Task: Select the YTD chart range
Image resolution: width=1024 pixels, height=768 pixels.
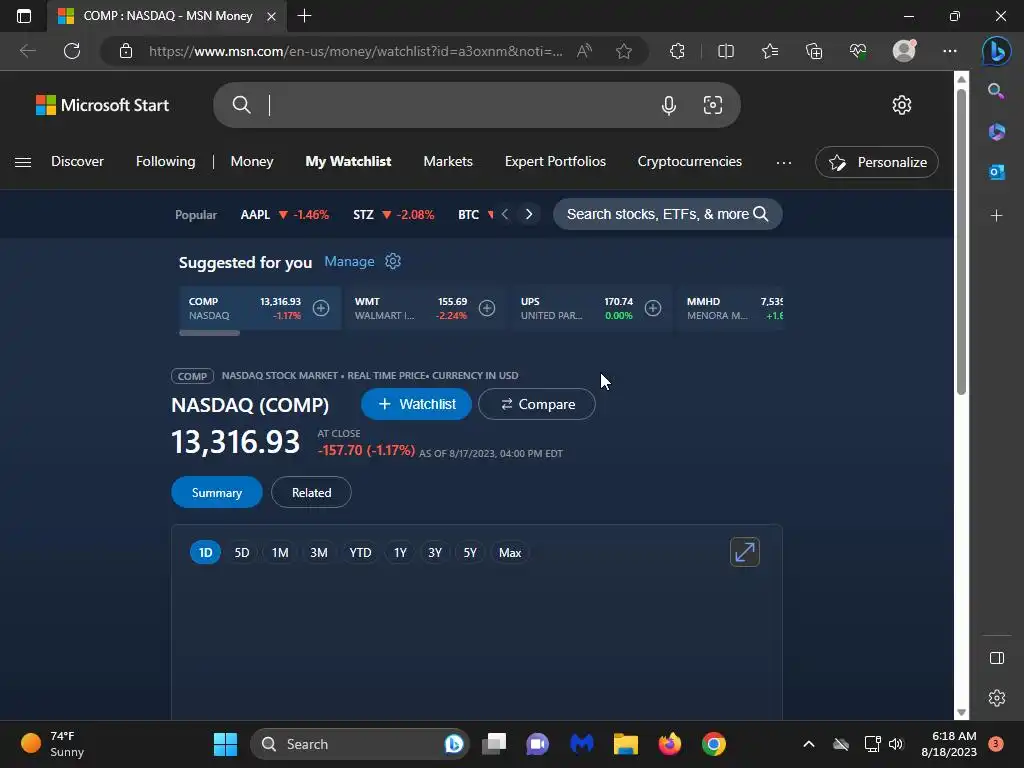Action: click(x=360, y=552)
